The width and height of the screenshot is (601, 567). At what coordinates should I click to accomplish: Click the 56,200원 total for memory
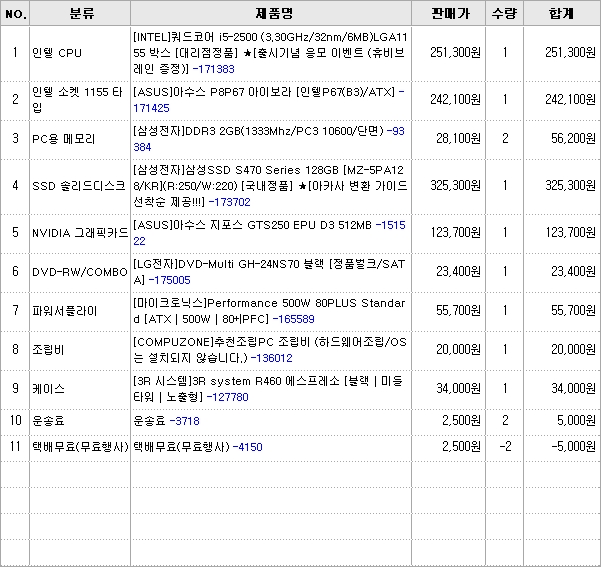pyautogui.click(x=573, y=139)
